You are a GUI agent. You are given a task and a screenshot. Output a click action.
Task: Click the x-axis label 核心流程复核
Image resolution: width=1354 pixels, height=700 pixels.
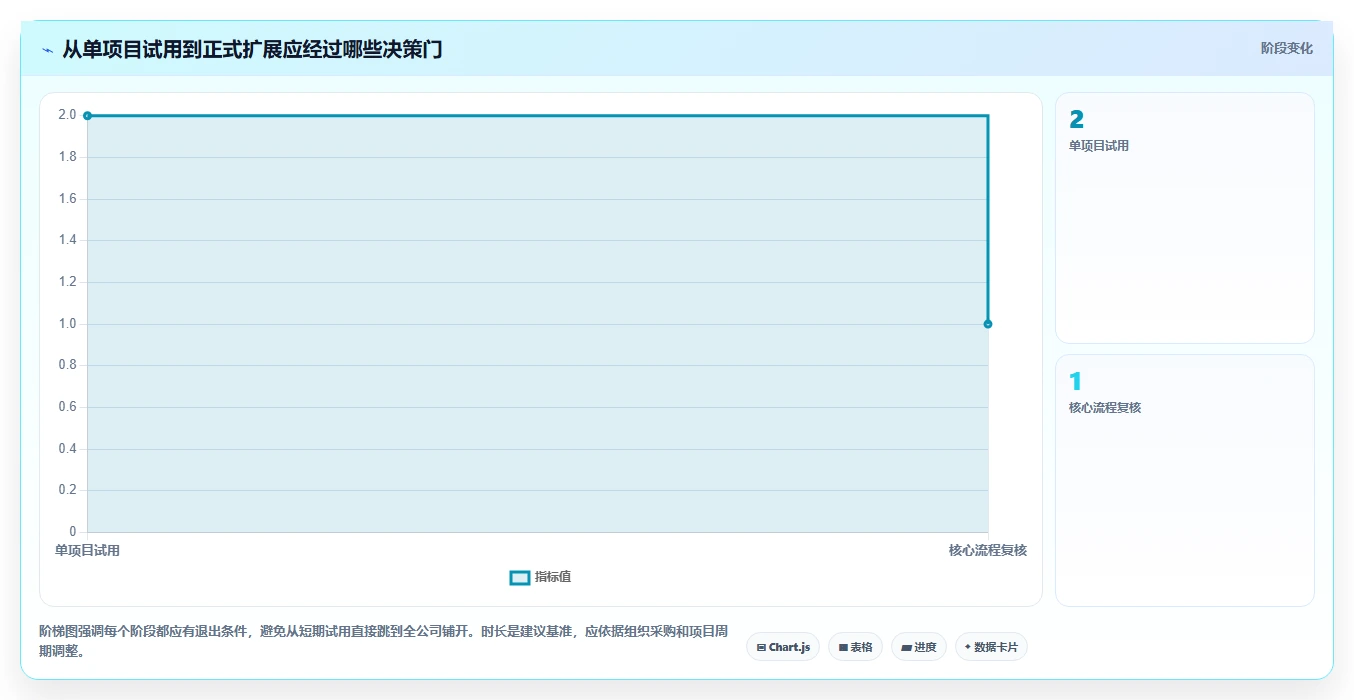pyautogui.click(x=988, y=550)
